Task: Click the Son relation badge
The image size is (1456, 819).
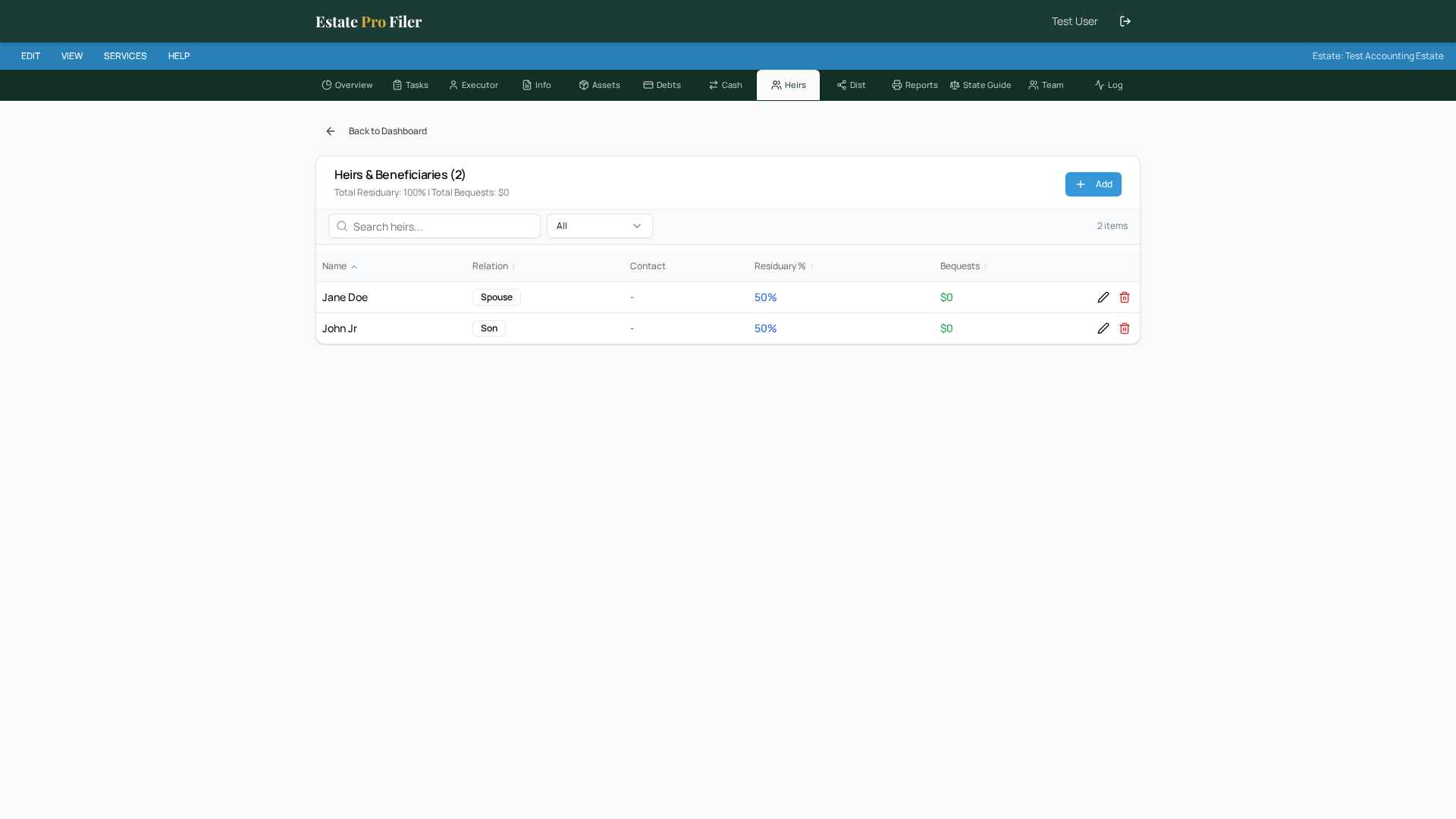Action: click(x=489, y=328)
